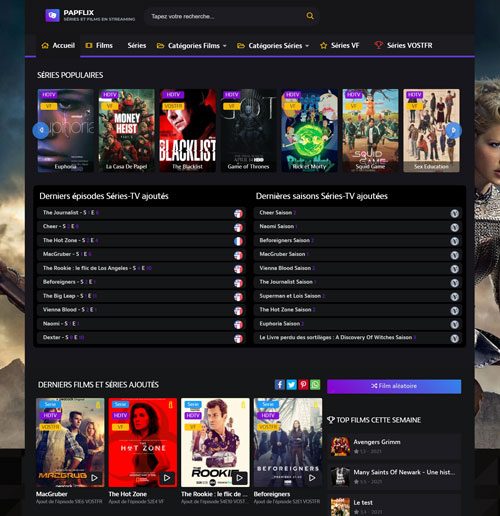The width and height of the screenshot is (500, 516).
Task: Open the Squid Game poster
Action: [x=370, y=130]
